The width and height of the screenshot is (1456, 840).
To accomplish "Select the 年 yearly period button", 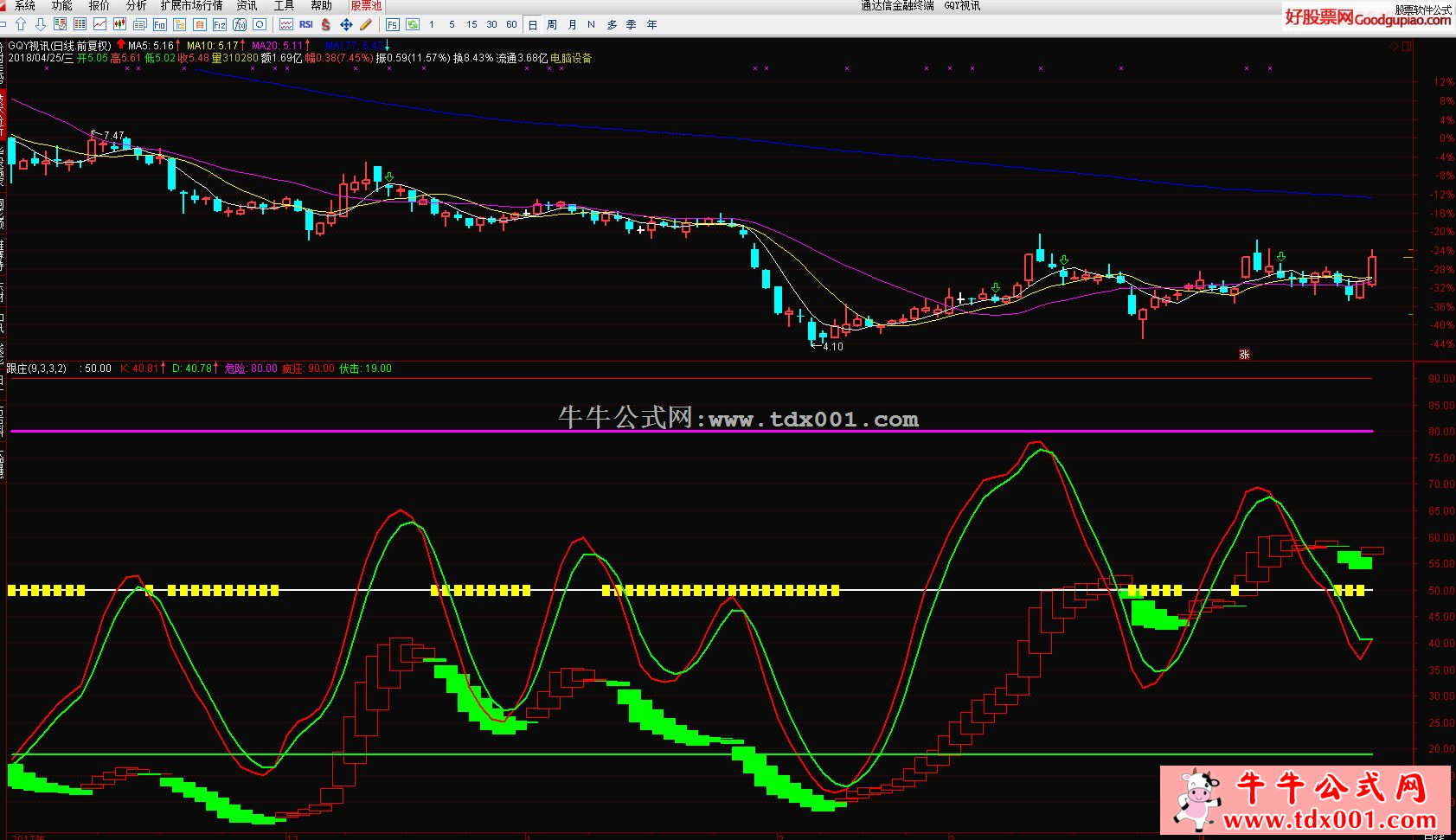I will pos(651,24).
